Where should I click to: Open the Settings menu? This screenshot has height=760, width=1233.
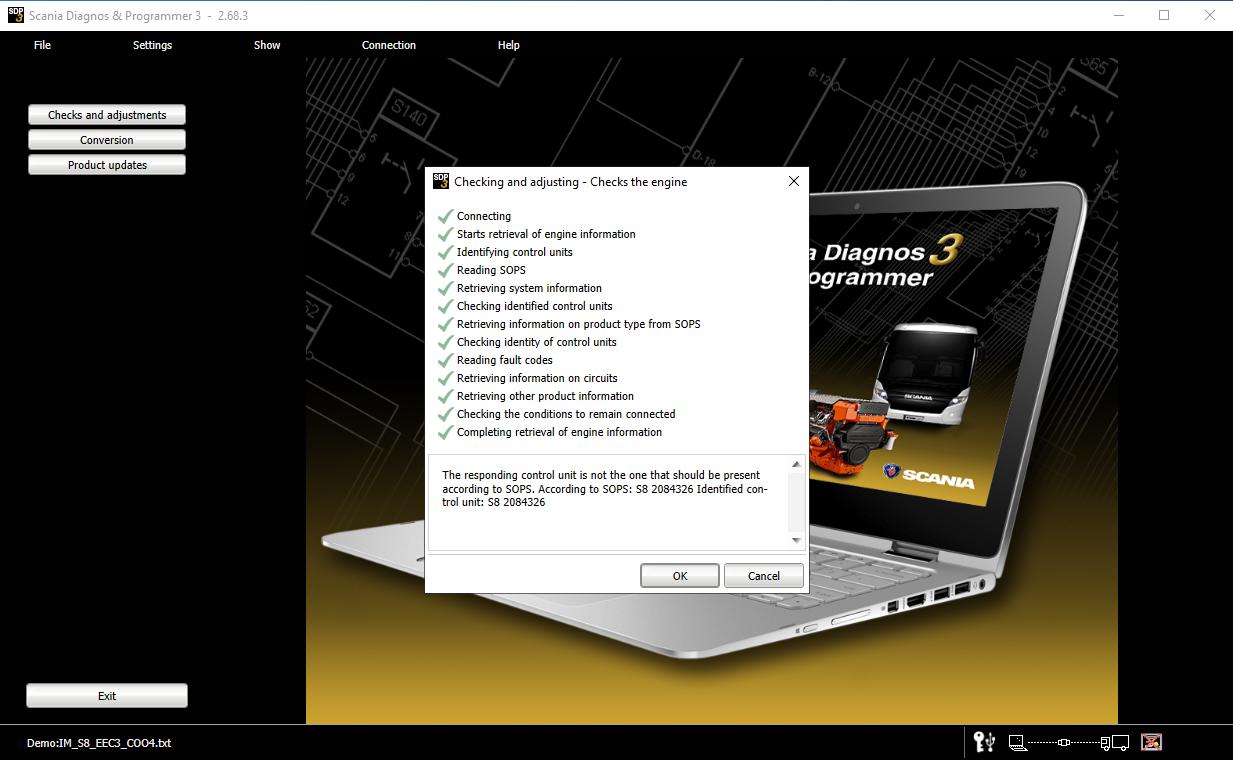(152, 45)
